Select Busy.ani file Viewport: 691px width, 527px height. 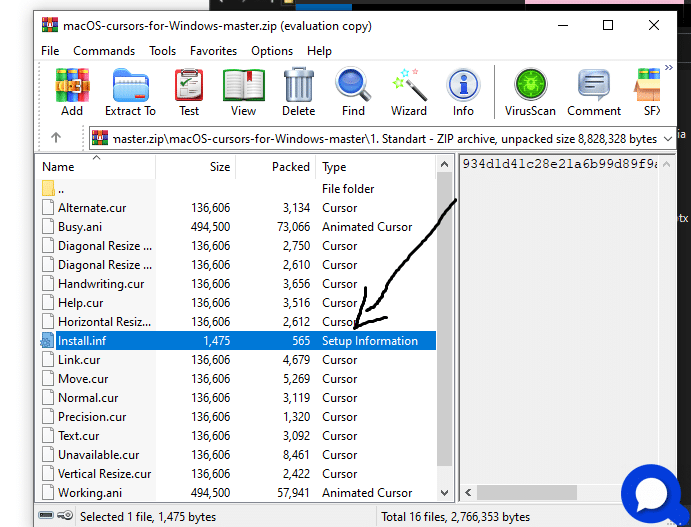coord(80,226)
